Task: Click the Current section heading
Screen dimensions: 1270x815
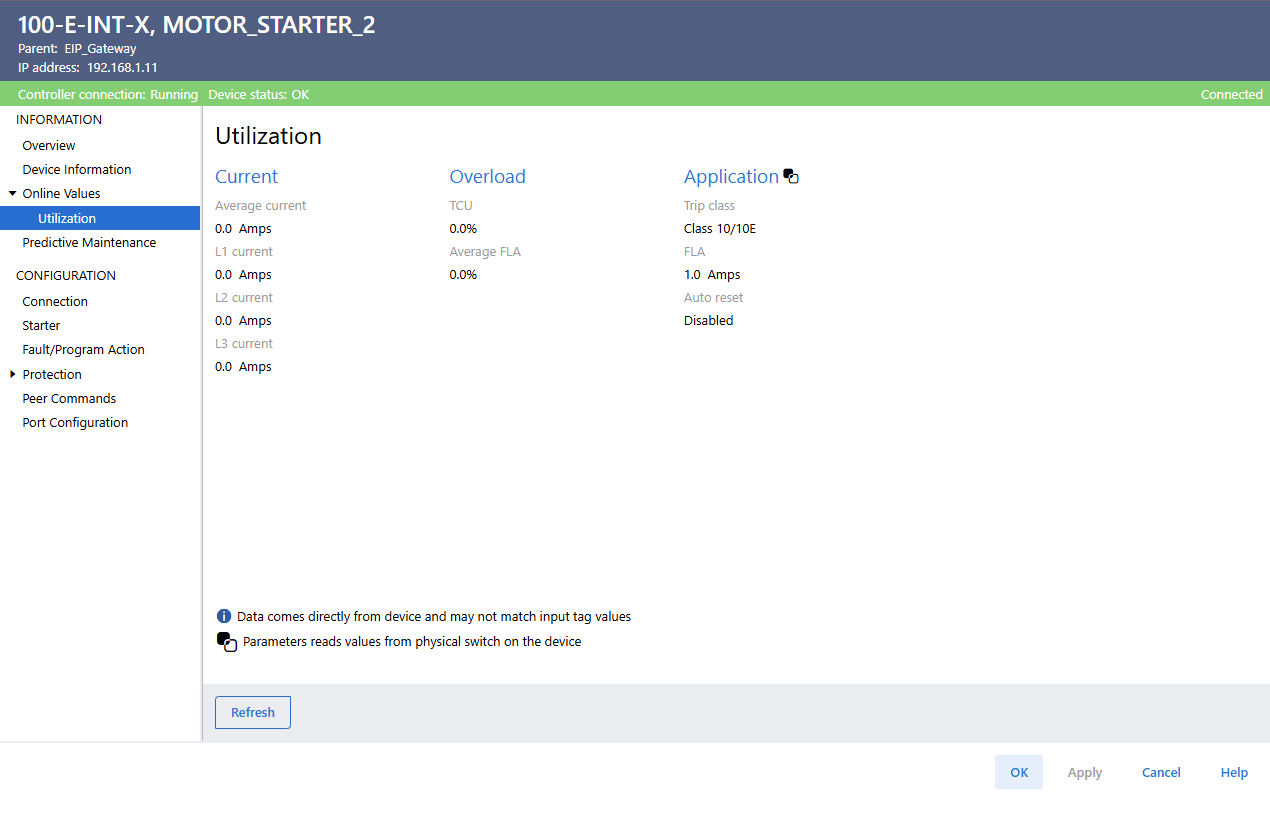Action: click(x=246, y=176)
